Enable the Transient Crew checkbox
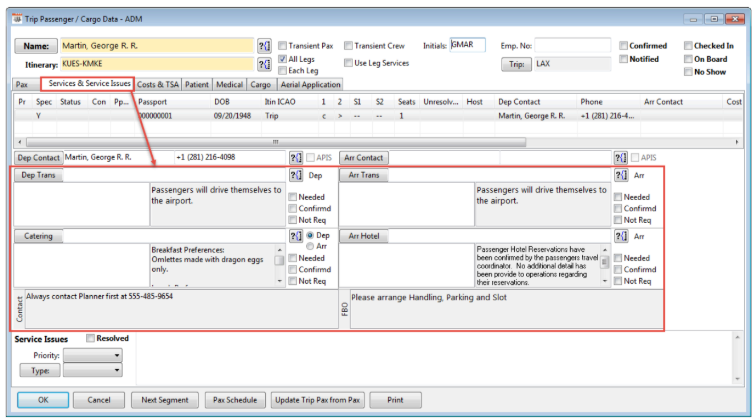This screenshot has height=419, width=756. click(348, 46)
